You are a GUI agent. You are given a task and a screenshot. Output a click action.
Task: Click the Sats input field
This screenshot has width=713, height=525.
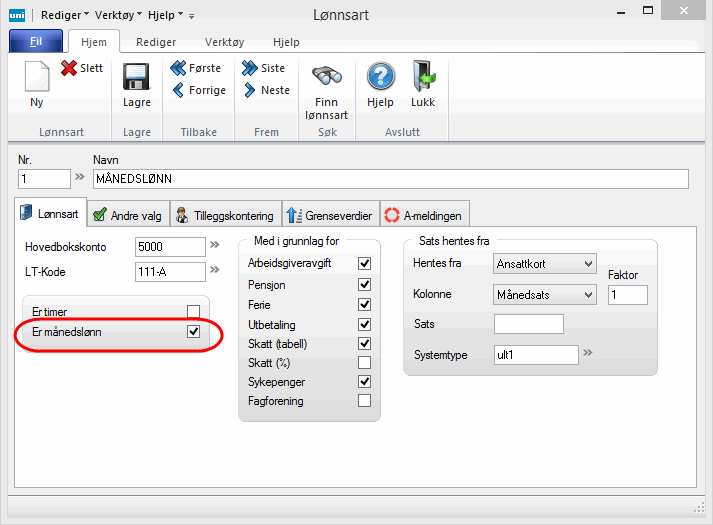pyautogui.click(x=529, y=324)
